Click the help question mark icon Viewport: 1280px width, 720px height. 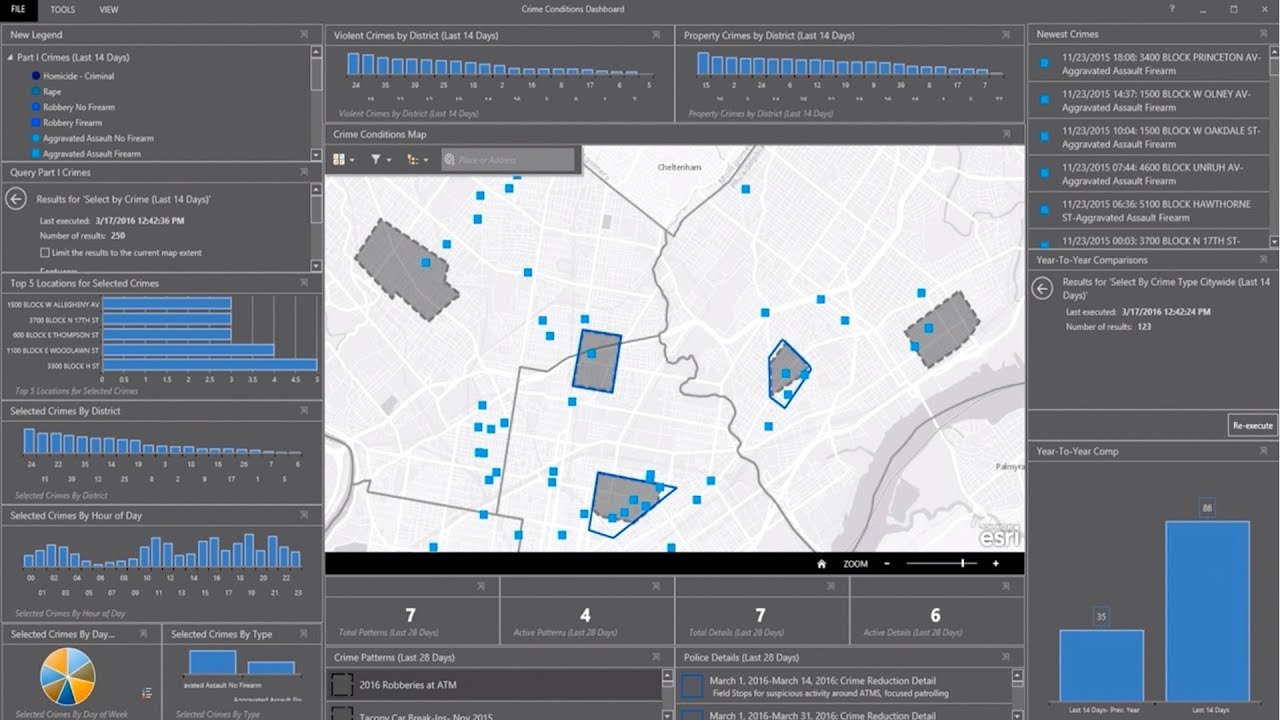tap(1172, 9)
